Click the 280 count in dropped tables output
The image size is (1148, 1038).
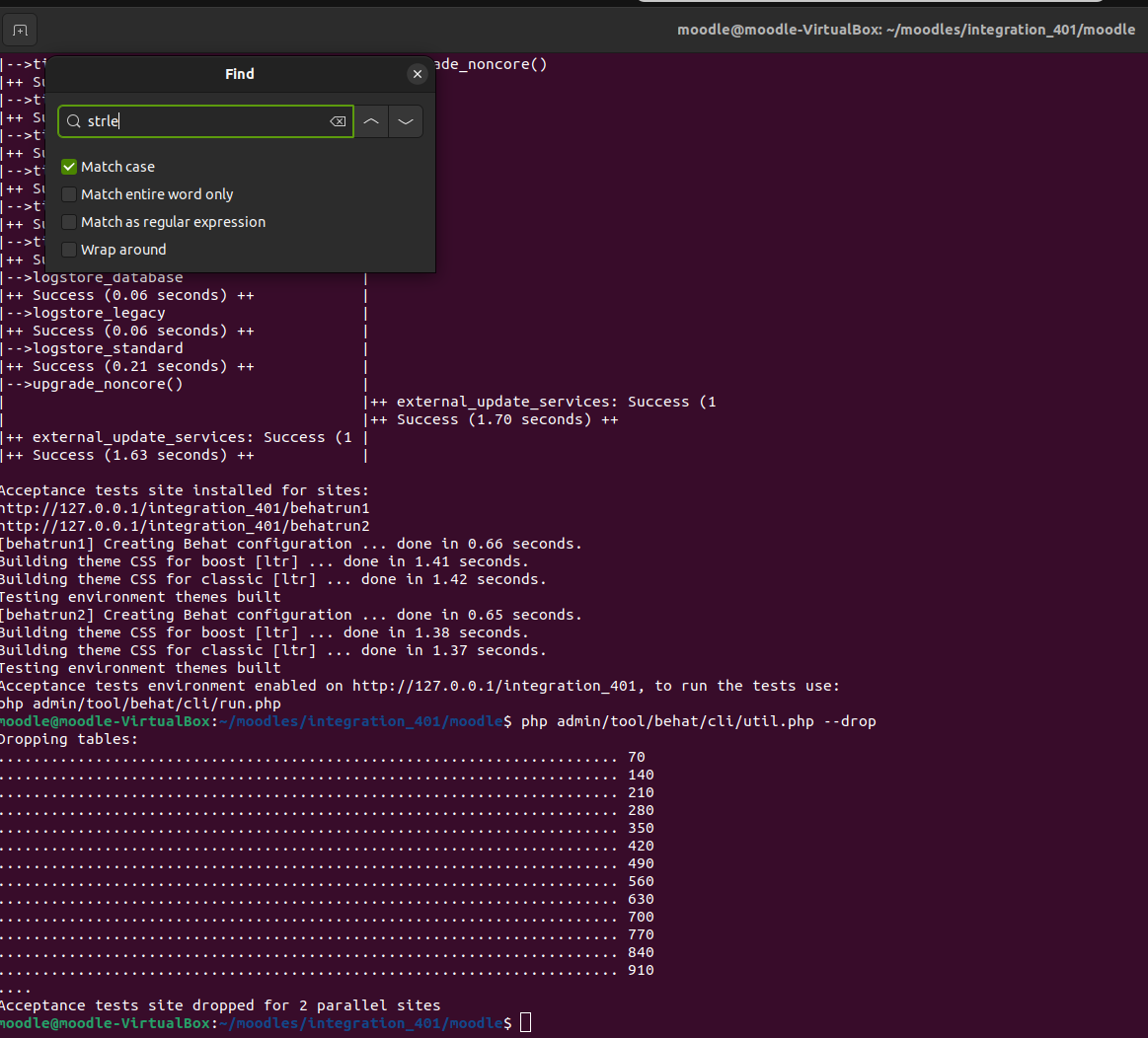[x=641, y=811]
